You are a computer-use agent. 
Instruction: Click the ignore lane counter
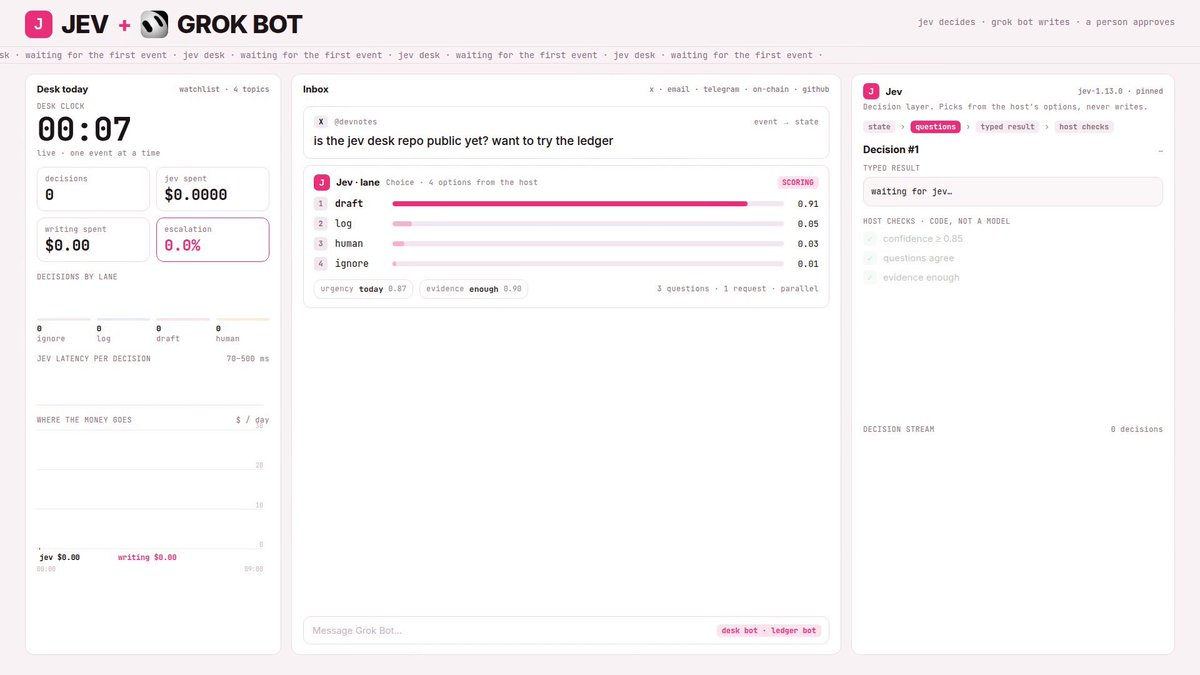(64, 329)
